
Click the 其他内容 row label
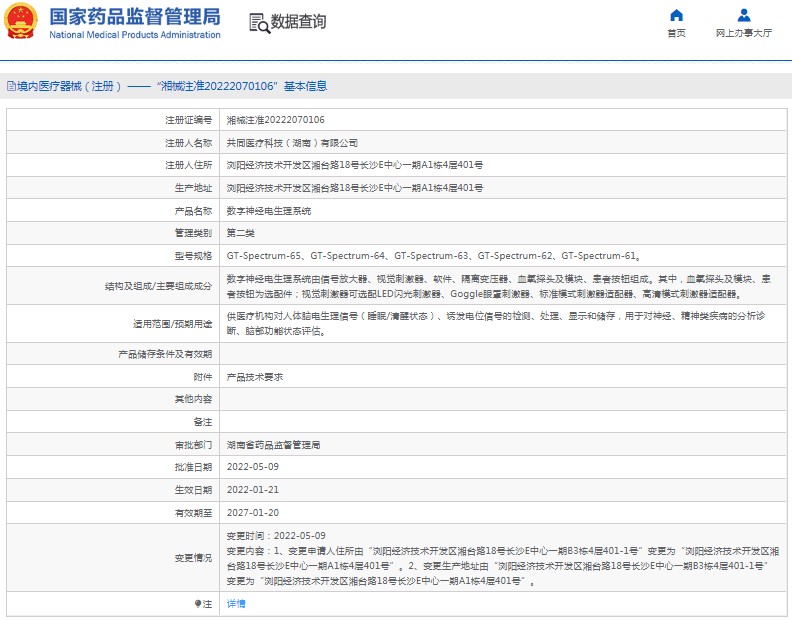[193, 399]
